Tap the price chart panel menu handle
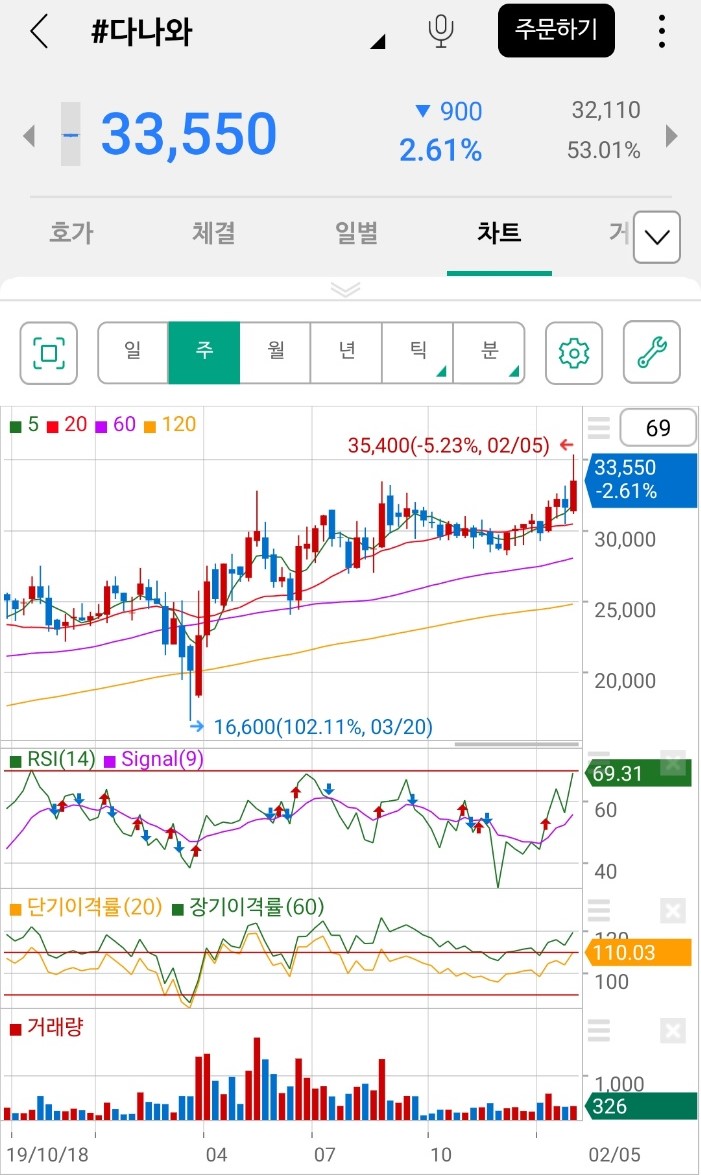Viewport: 701px width, 1175px height. [x=598, y=427]
